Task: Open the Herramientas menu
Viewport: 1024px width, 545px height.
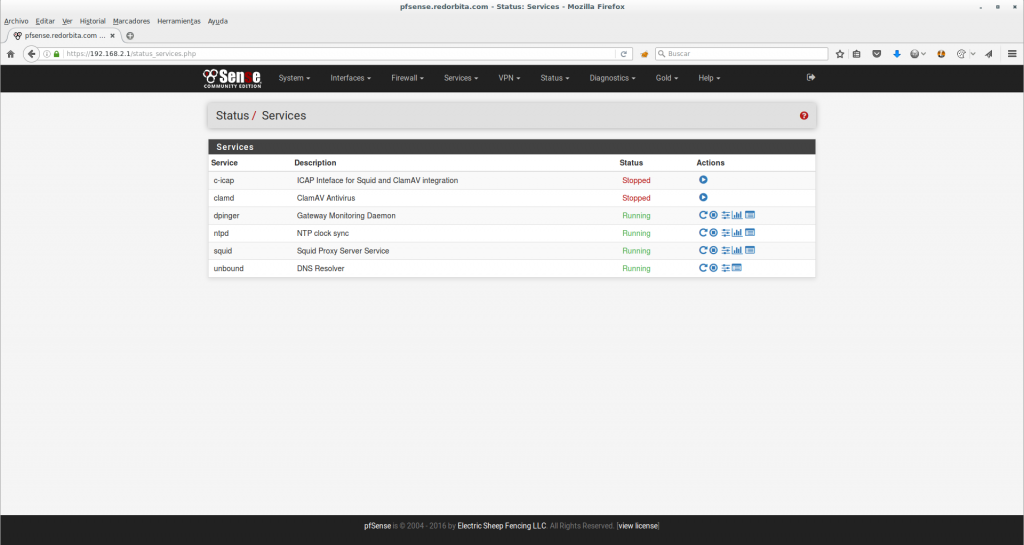Action: click(x=179, y=21)
